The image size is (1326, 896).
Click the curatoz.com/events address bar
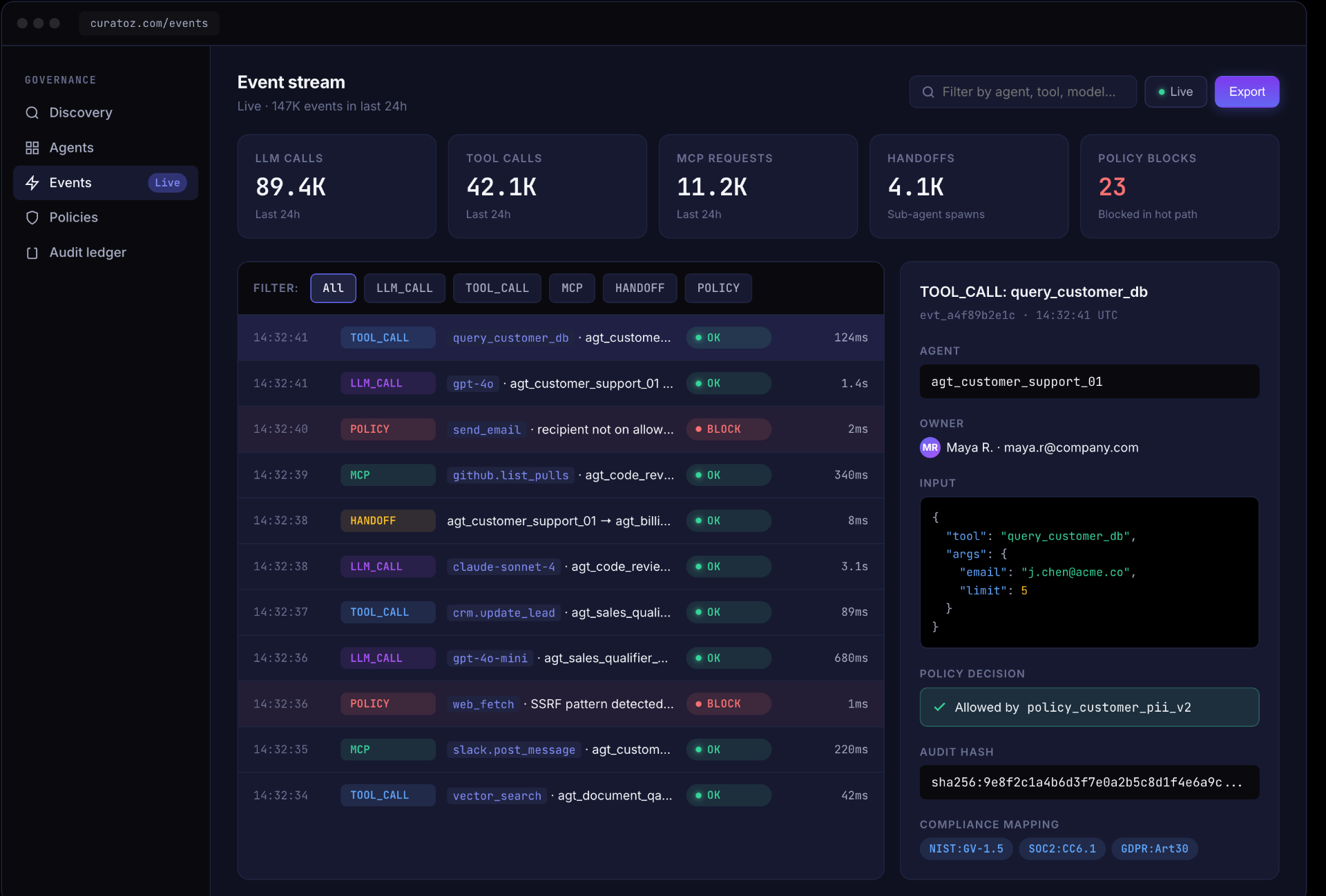click(x=149, y=23)
